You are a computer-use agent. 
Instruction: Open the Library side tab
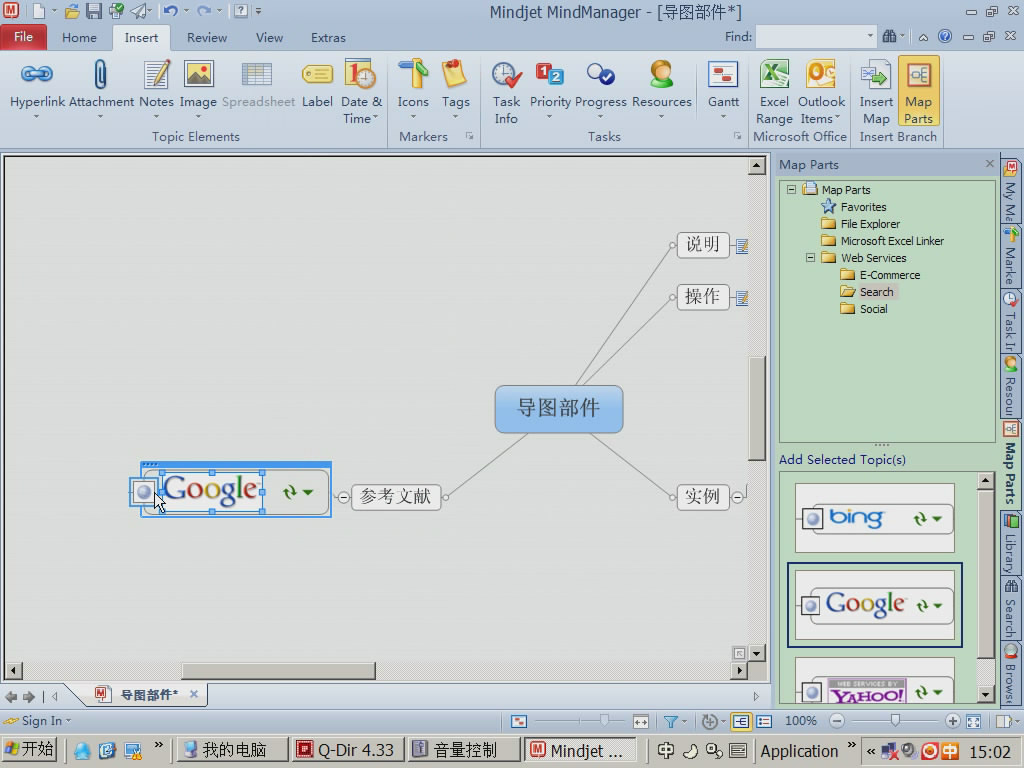[x=1010, y=545]
